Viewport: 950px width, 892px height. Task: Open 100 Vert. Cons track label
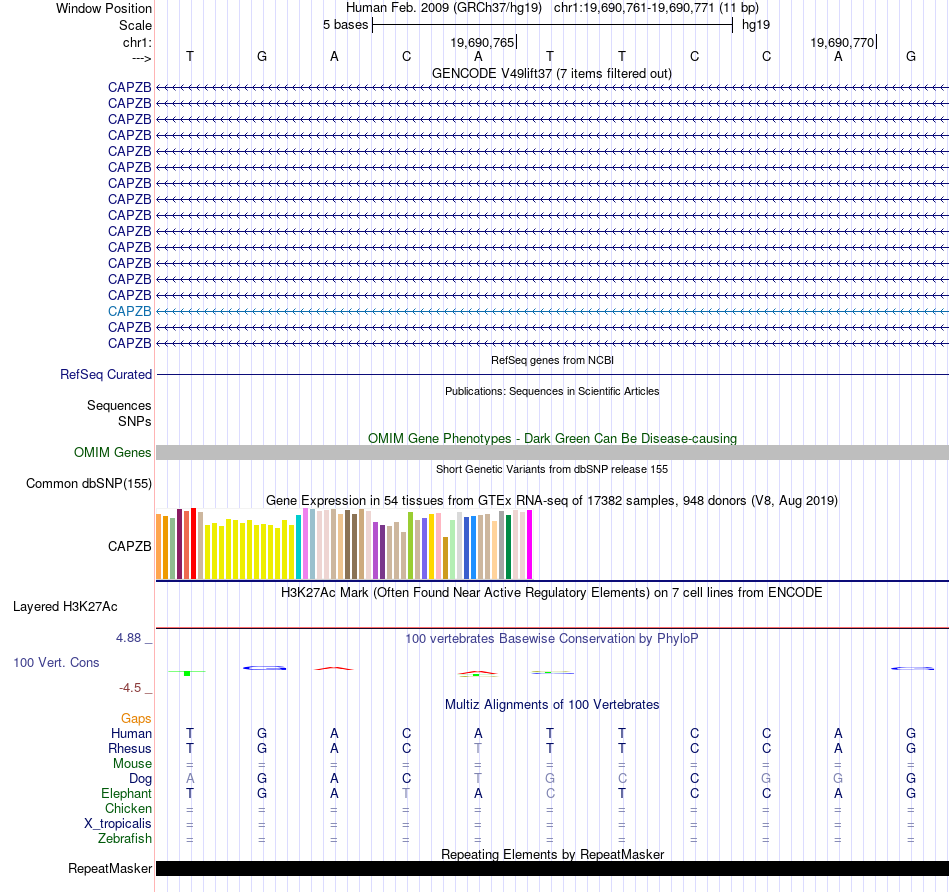click(x=56, y=662)
